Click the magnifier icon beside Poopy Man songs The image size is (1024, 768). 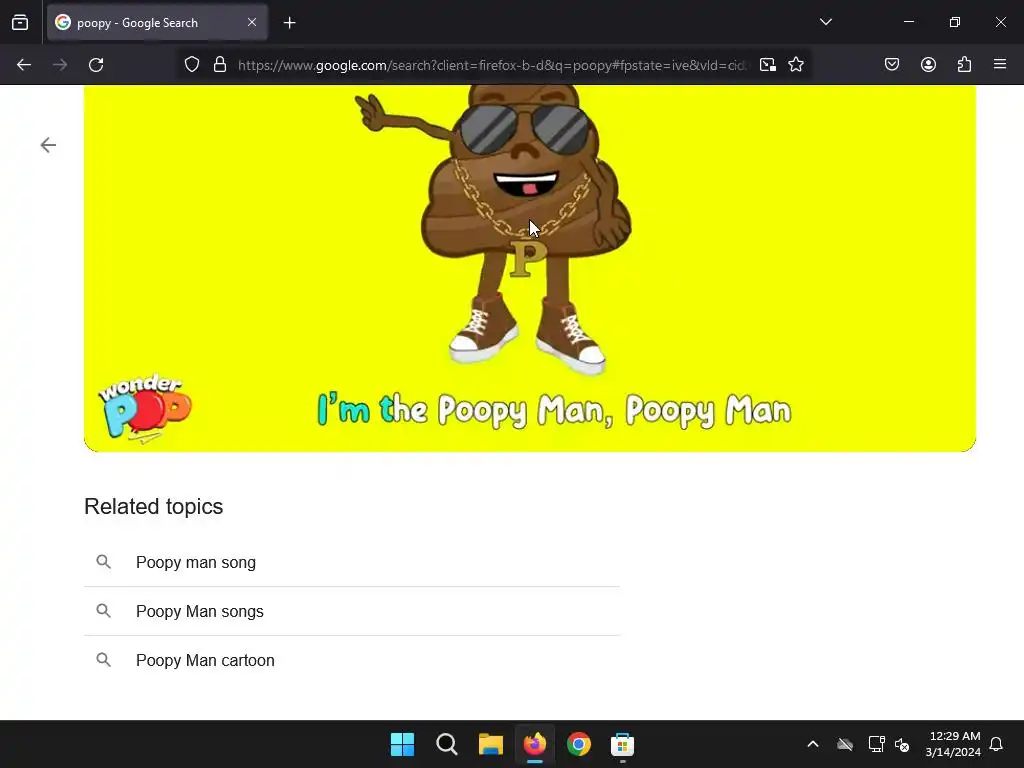(103, 611)
